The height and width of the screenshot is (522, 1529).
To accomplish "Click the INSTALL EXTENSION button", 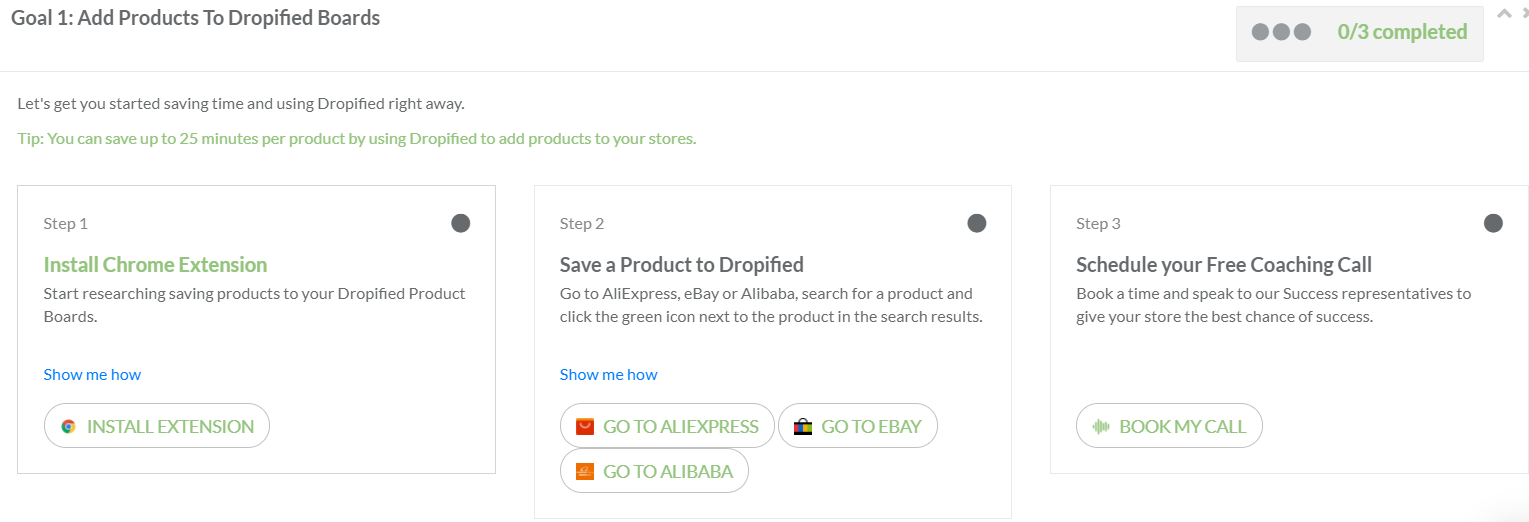I will (157, 426).
